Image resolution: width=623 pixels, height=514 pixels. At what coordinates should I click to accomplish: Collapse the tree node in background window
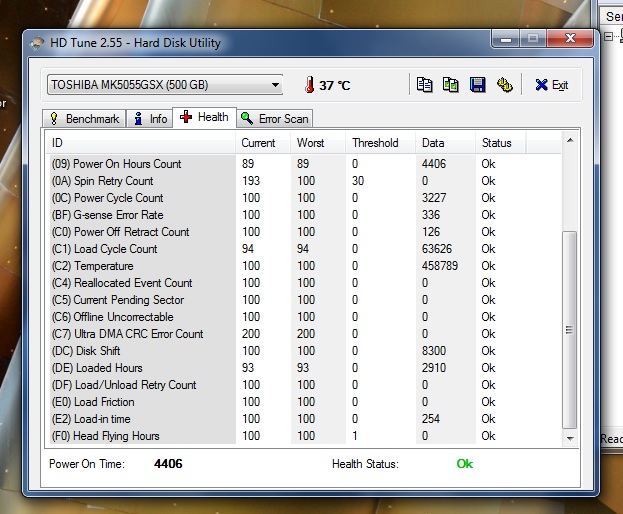(608, 37)
